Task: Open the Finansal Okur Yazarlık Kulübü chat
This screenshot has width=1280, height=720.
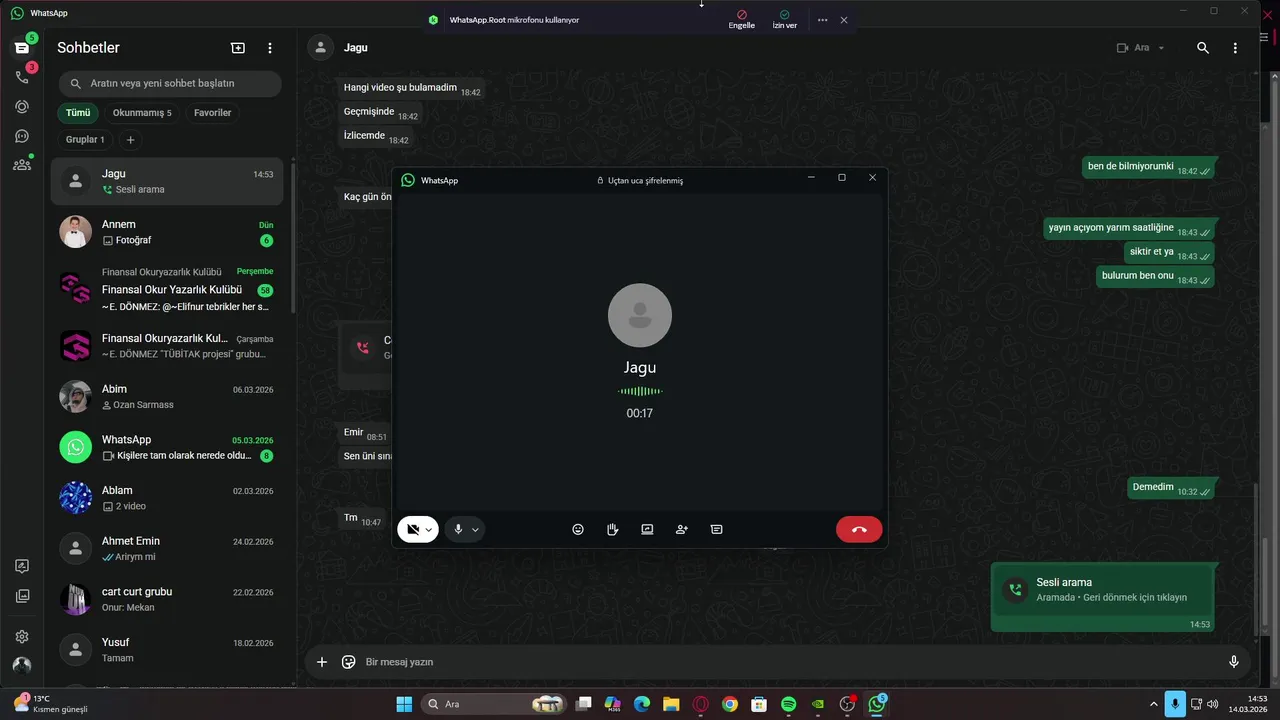Action: click(x=167, y=290)
